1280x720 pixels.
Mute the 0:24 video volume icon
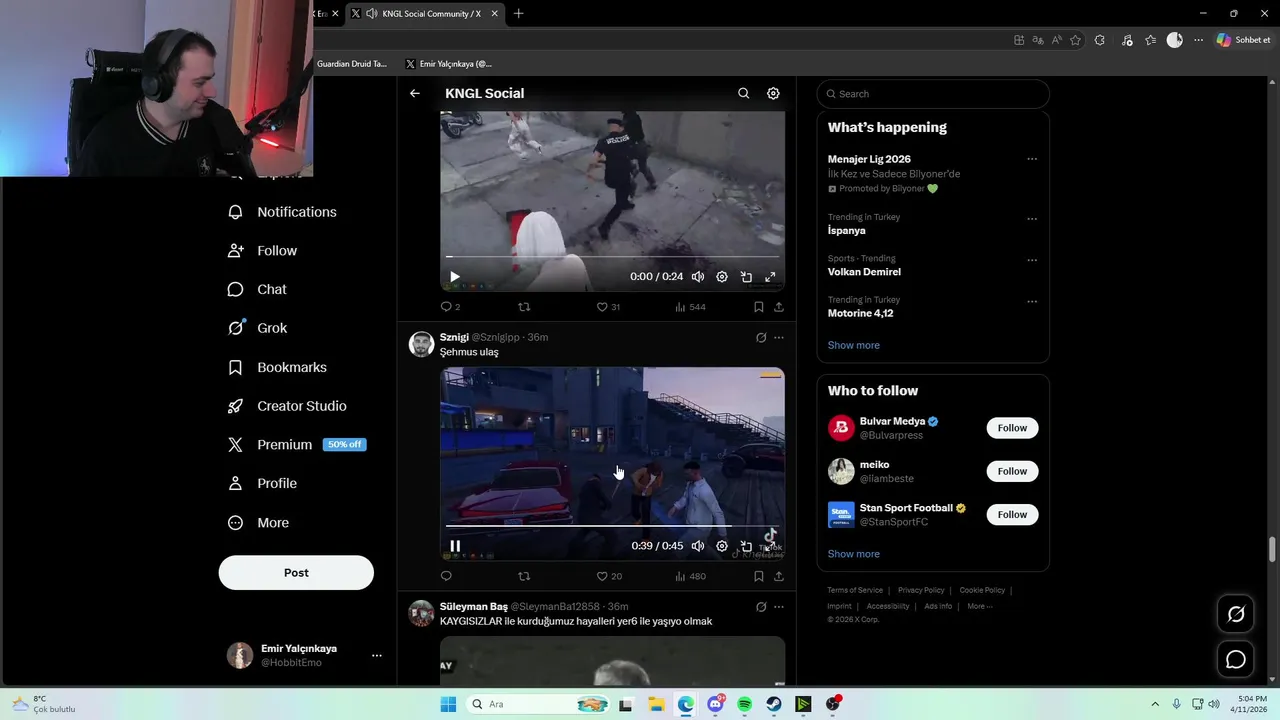698,277
